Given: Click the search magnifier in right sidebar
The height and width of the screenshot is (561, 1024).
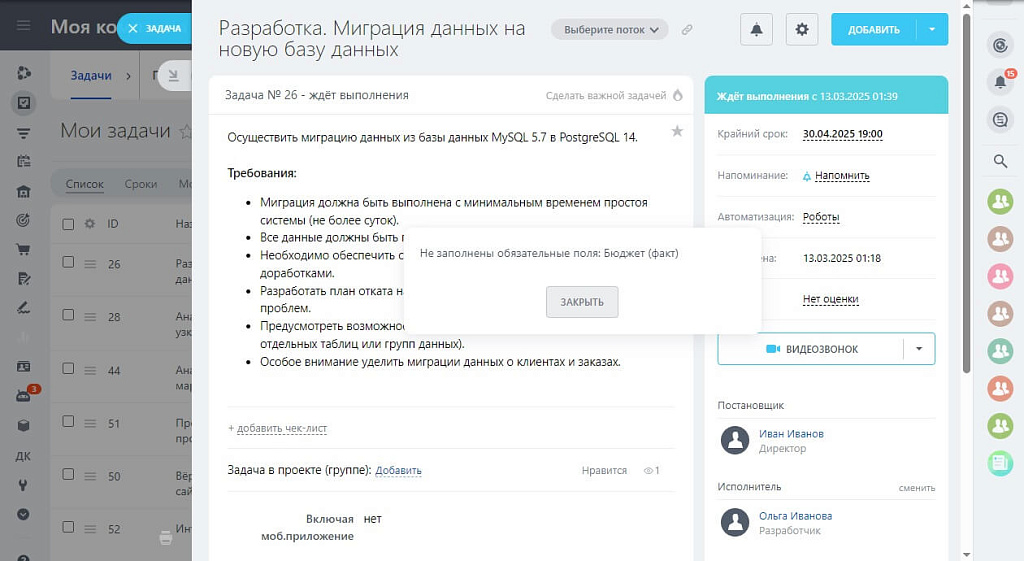Looking at the screenshot, I should (x=999, y=161).
